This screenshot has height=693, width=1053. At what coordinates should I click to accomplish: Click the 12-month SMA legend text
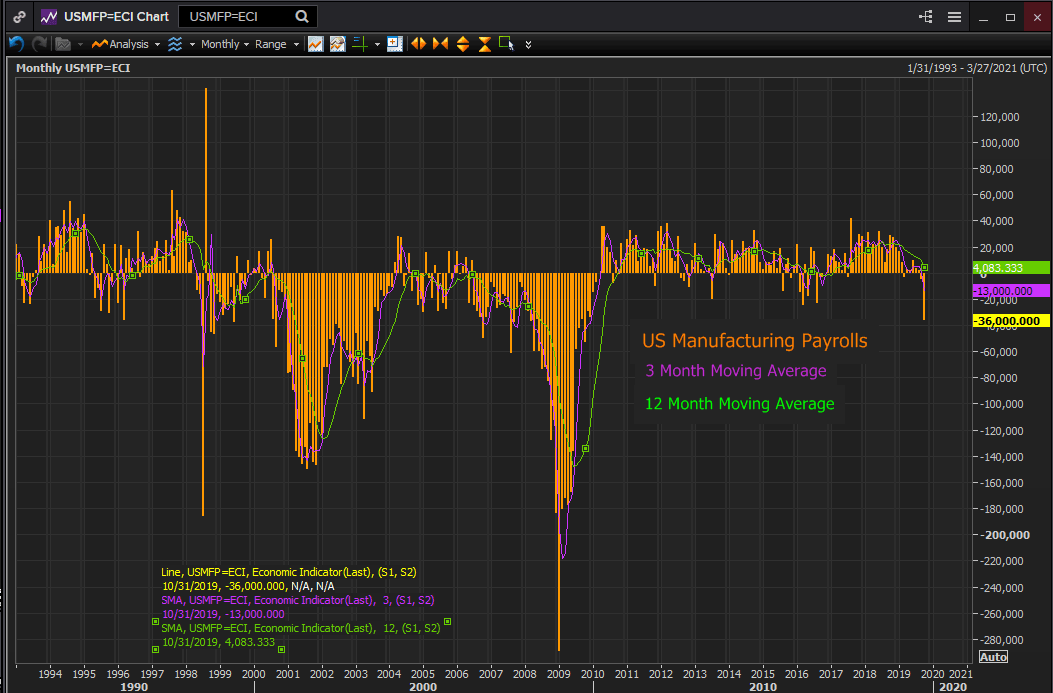point(300,628)
